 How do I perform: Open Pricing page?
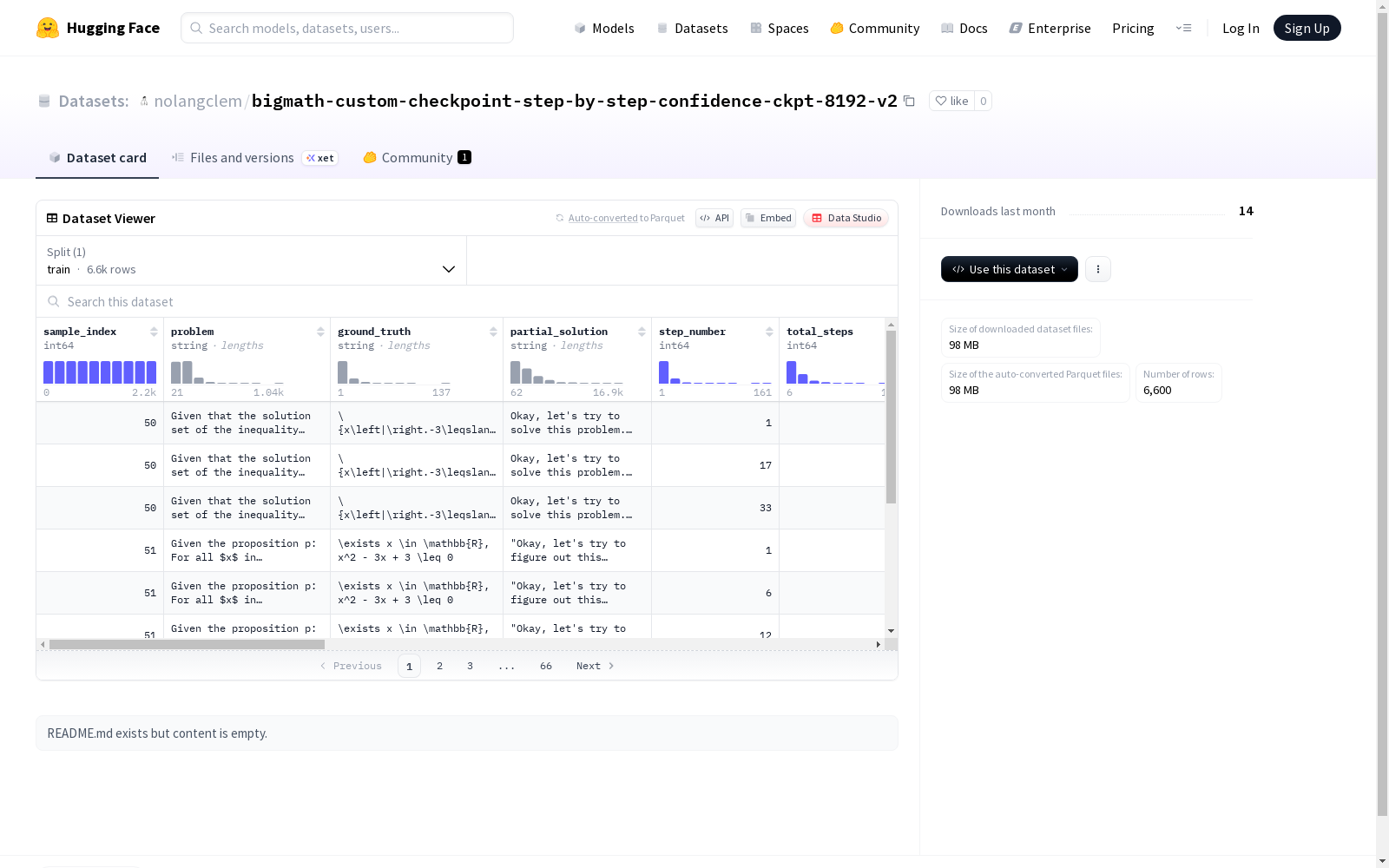click(x=1133, y=28)
